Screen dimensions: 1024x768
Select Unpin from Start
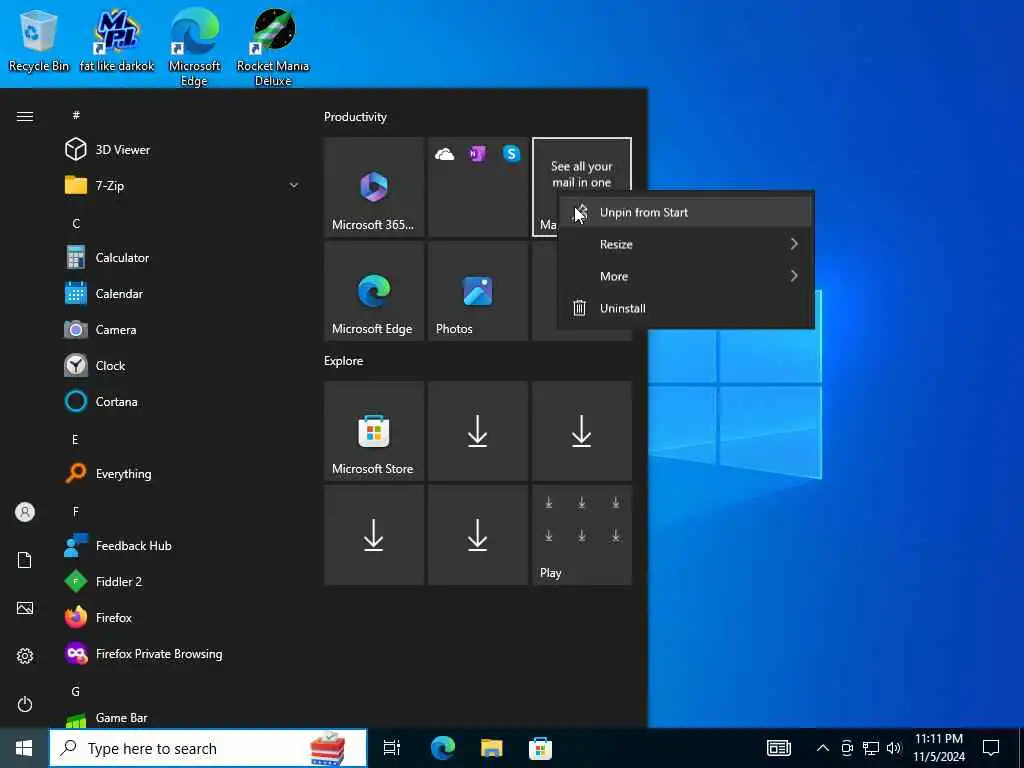(x=685, y=212)
